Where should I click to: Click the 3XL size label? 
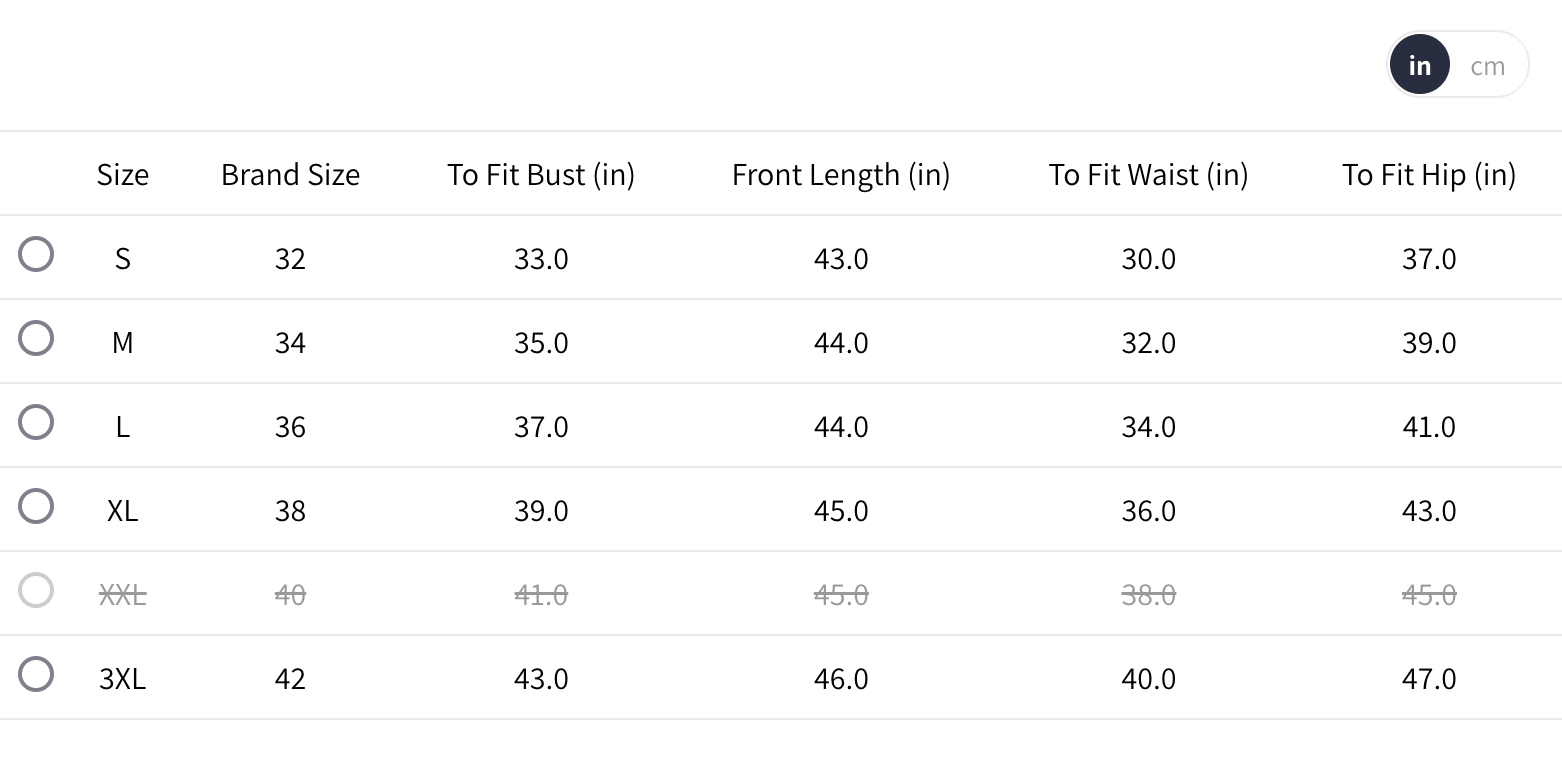pyautogui.click(x=123, y=679)
